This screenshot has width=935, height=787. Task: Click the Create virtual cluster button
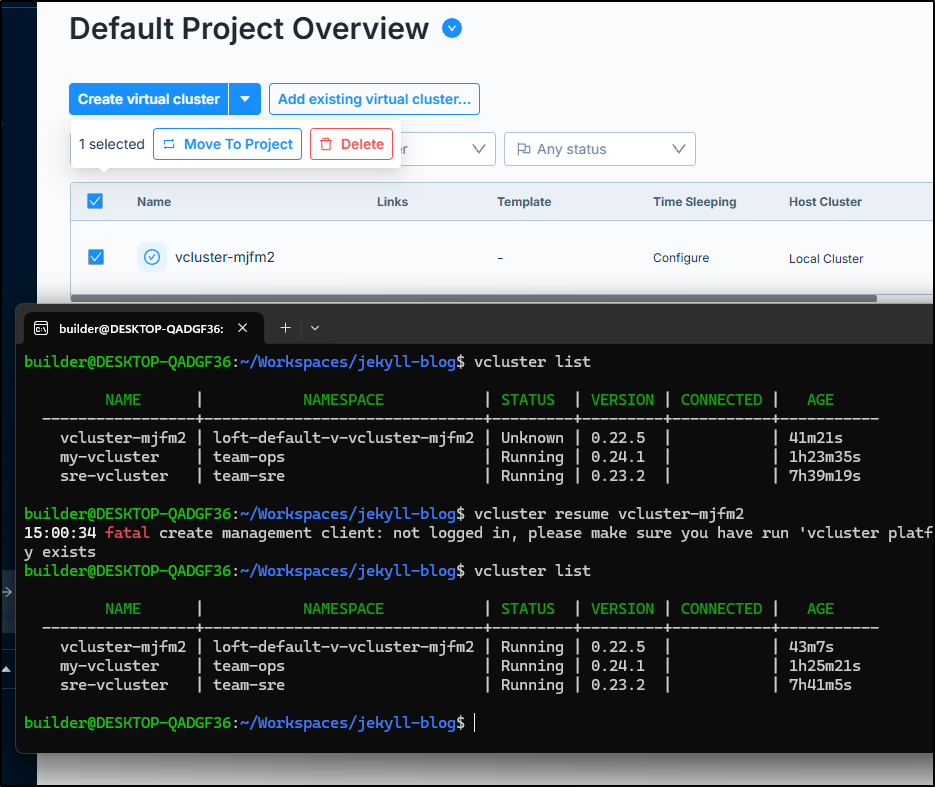148,99
